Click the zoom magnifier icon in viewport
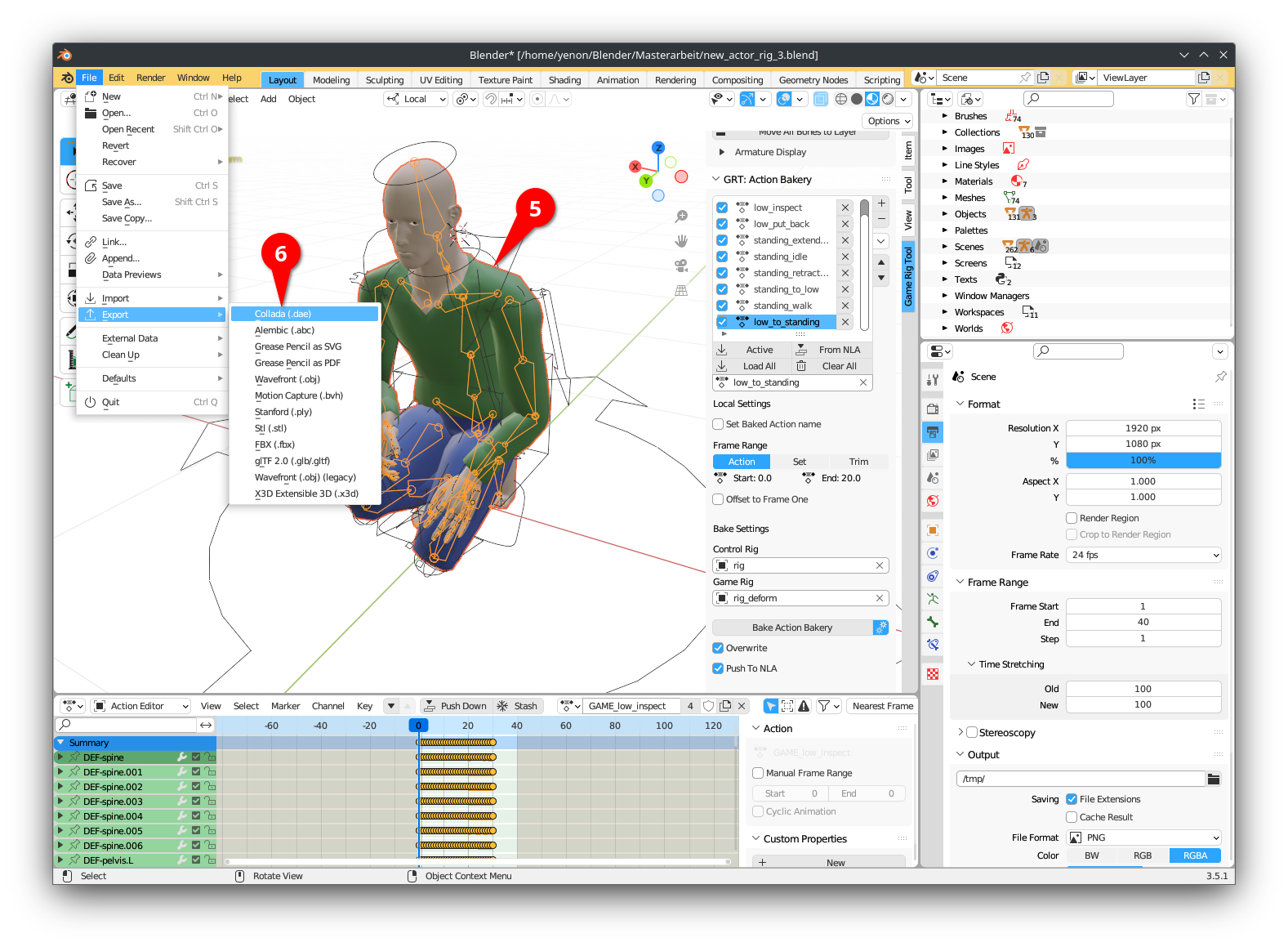 680,217
